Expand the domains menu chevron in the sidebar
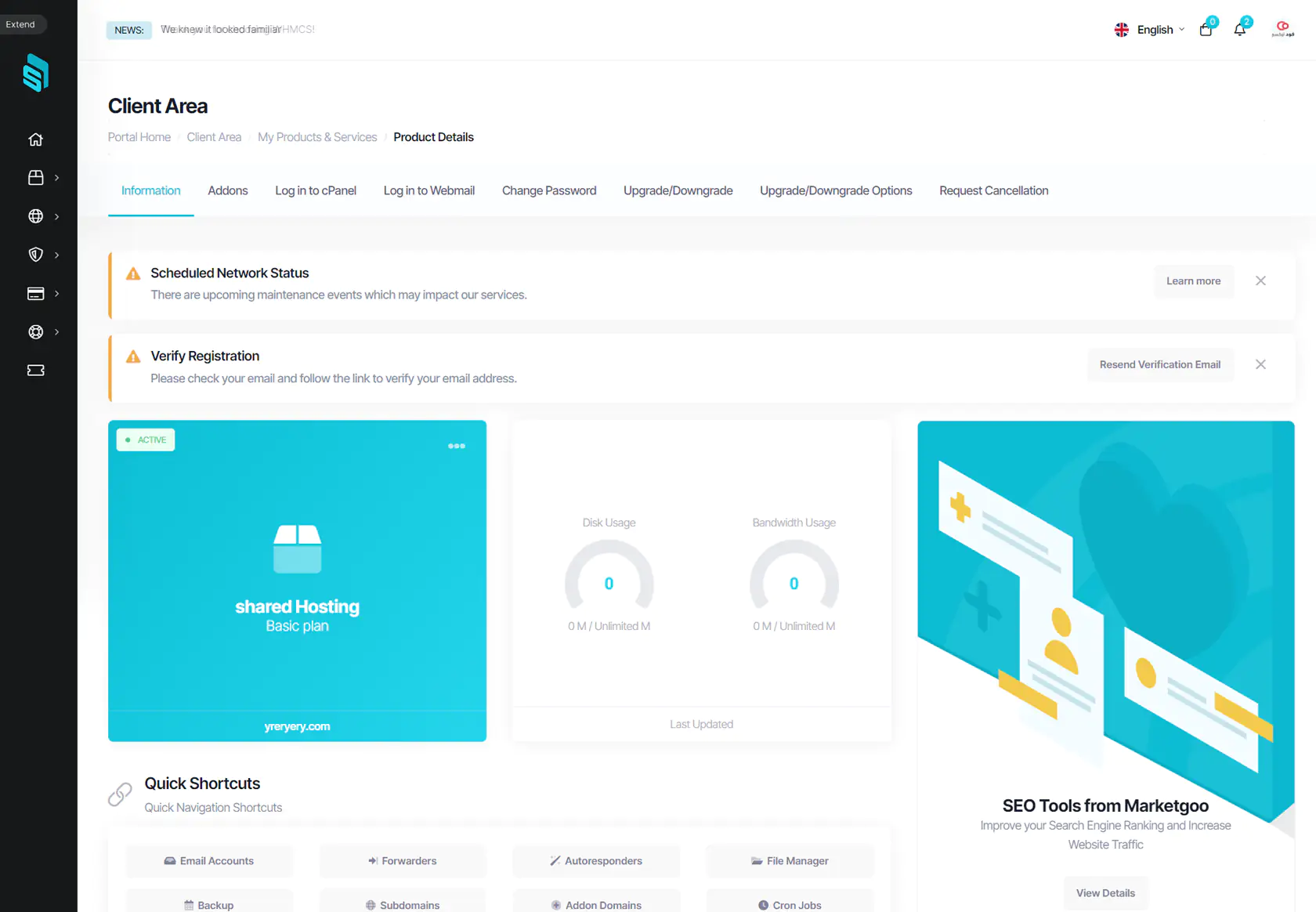The image size is (1316, 912). click(x=56, y=216)
